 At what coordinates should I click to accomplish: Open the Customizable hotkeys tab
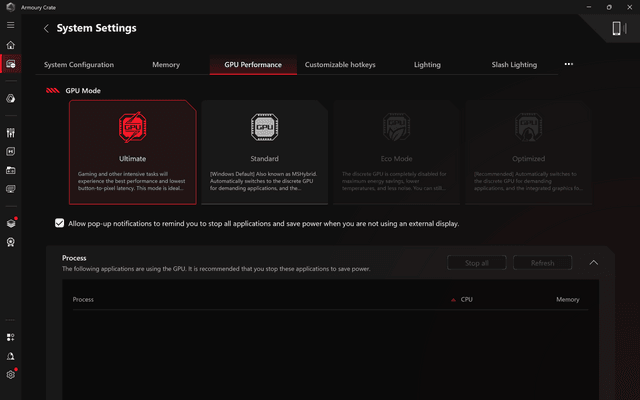(x=340, y=64)
